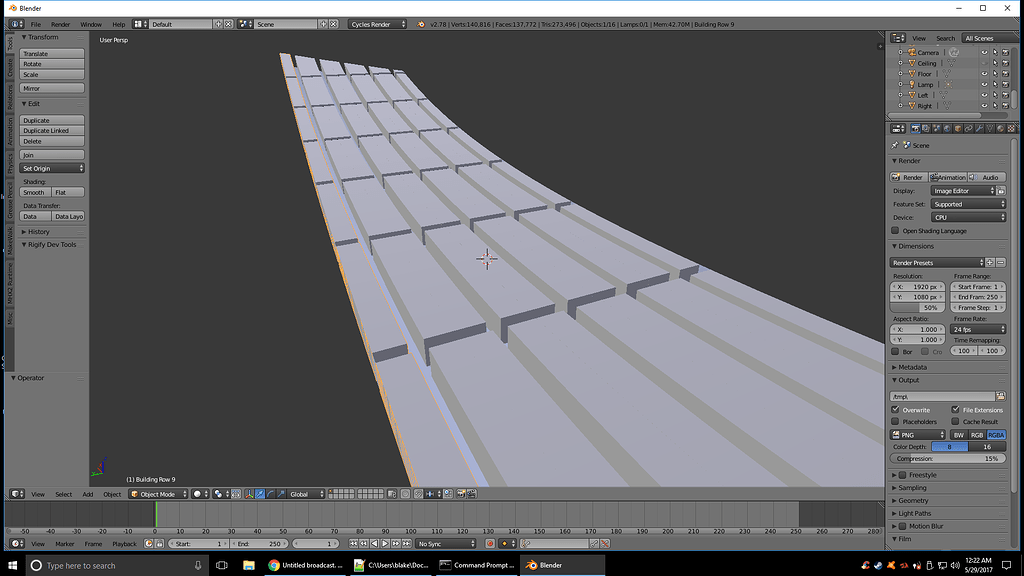Toggle visibility eye for Camera in outliner
Screen dimensions: 1024x576
[984, 52]
